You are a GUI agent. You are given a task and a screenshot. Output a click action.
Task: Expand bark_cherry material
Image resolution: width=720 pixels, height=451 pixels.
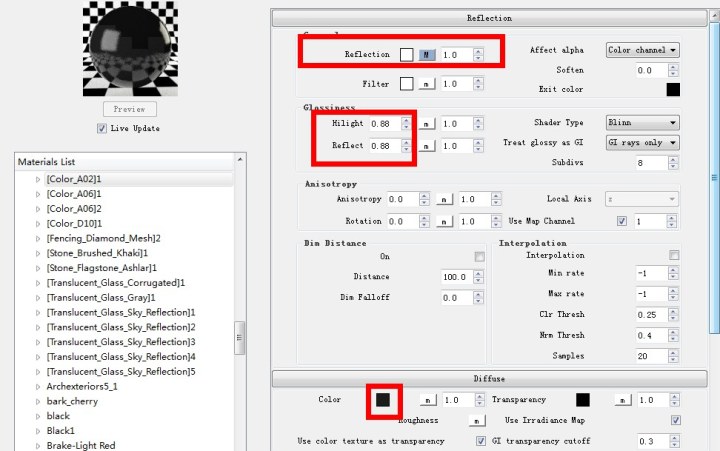pyautogui.click(x=38, y=402)
